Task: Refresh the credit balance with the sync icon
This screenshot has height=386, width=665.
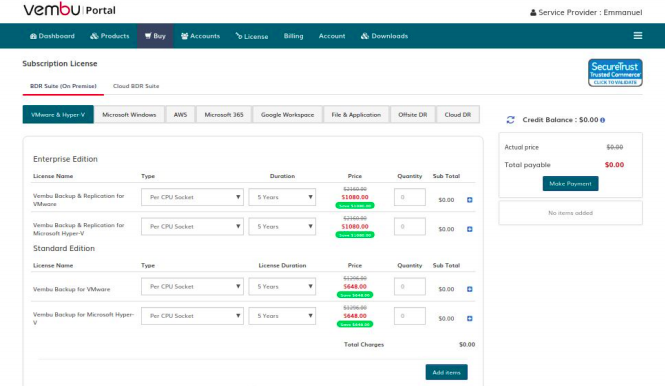Action: [x=511, y=120]
